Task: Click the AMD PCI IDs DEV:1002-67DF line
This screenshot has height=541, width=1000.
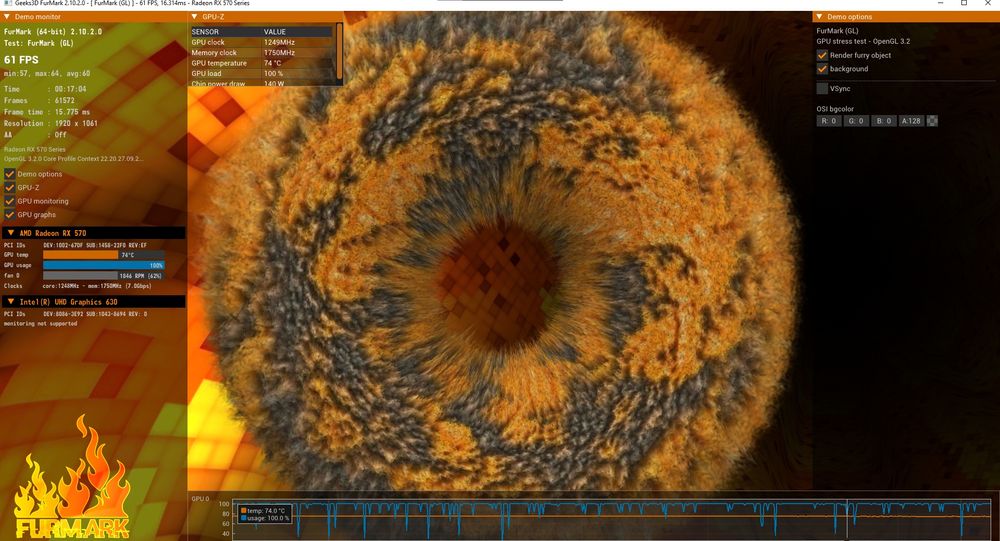Action: click(x=75, y=245)
